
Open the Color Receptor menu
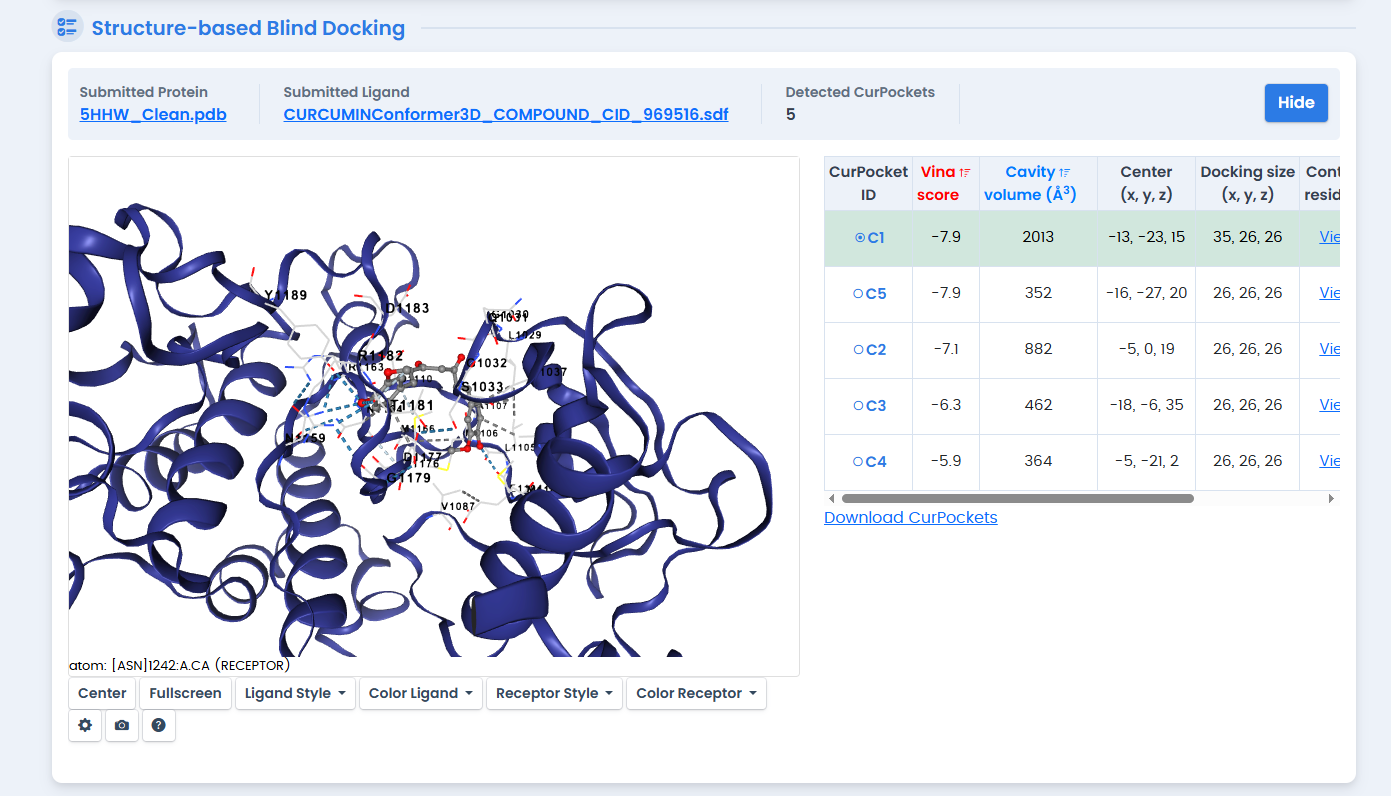click(696, 693)
